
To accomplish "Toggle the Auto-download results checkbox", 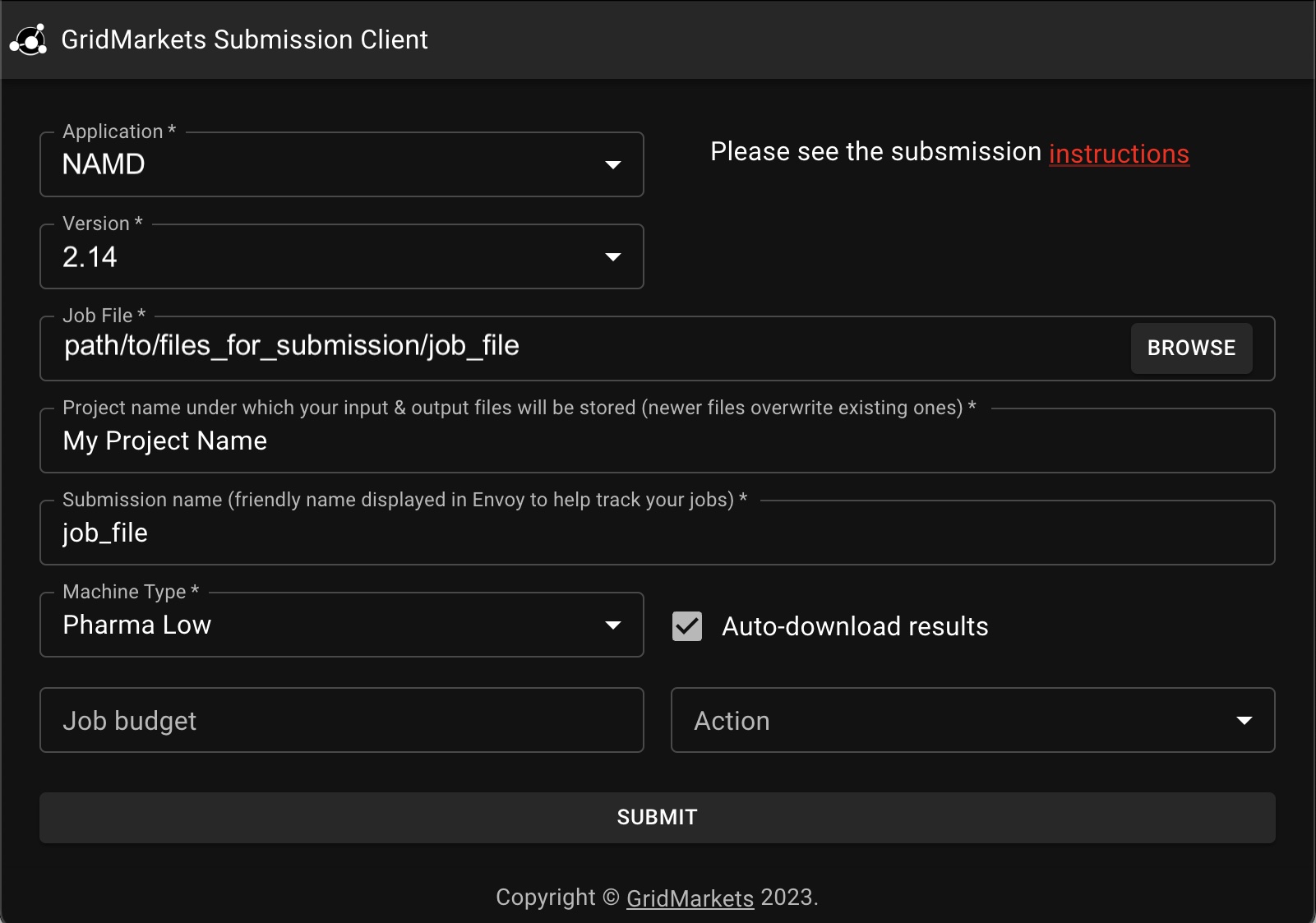I will (687, 626).
